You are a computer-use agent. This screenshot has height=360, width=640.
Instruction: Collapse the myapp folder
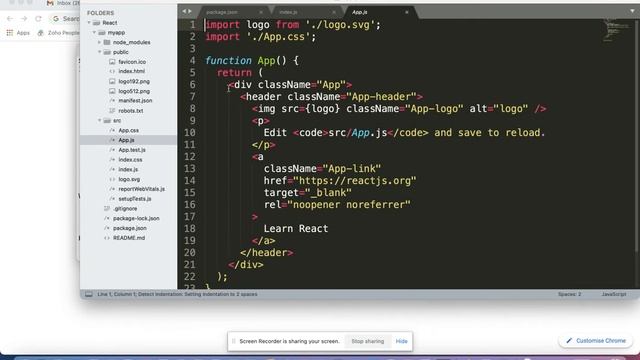[x=94, y=33]
